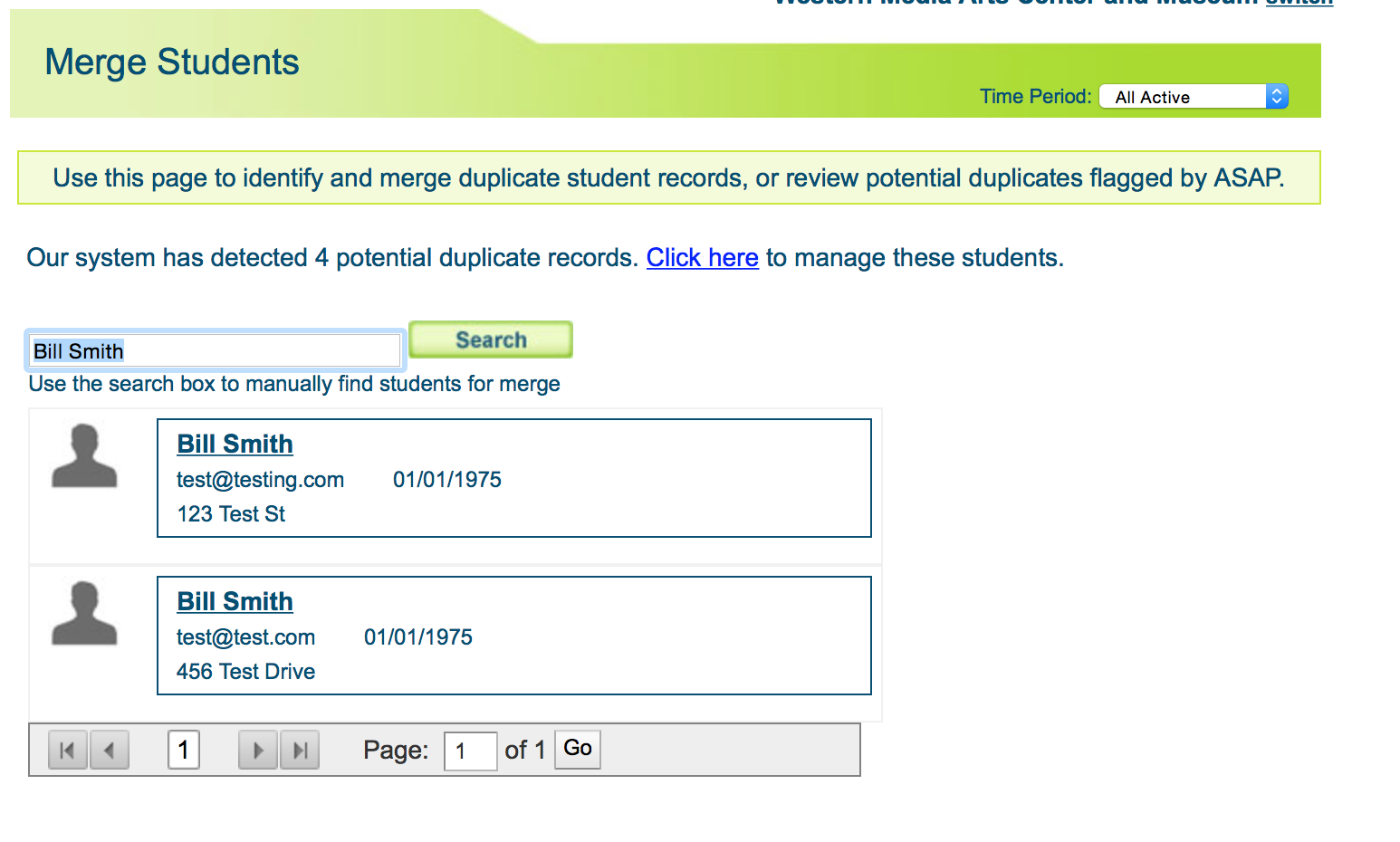
Task: Open Bill Smith living at 456 Test Drive
Action: (235, 601)
